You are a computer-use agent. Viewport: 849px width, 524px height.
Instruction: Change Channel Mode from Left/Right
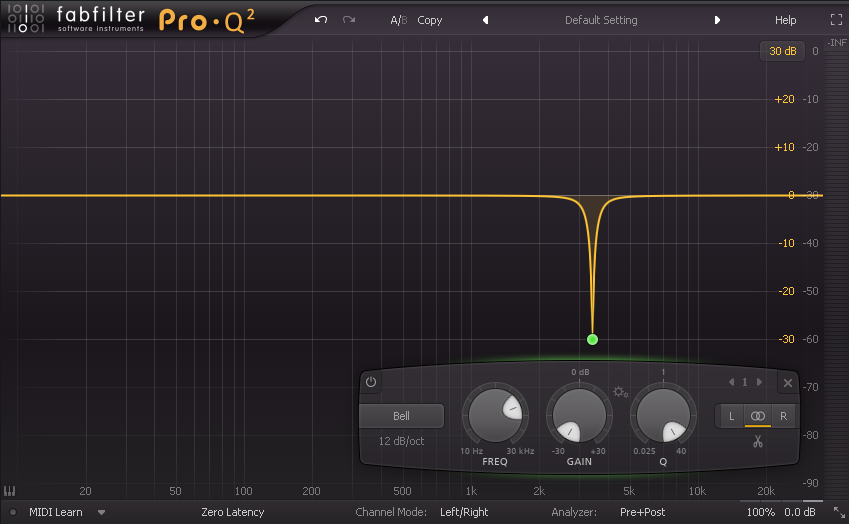(464, 512)
